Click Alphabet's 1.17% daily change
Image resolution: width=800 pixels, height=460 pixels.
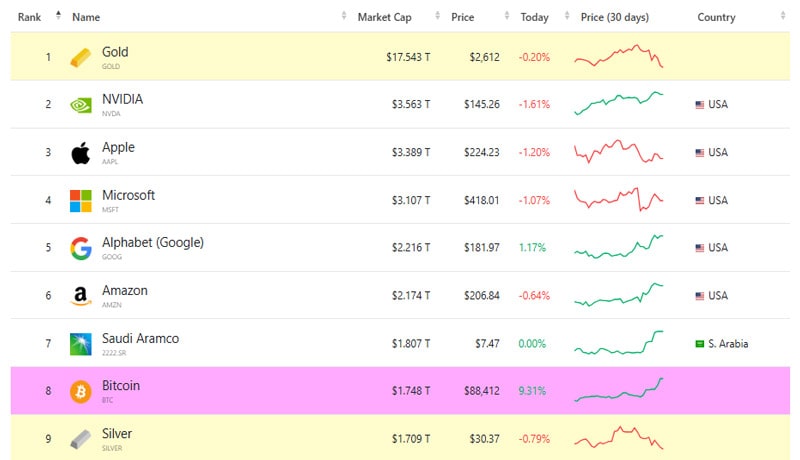532,248
